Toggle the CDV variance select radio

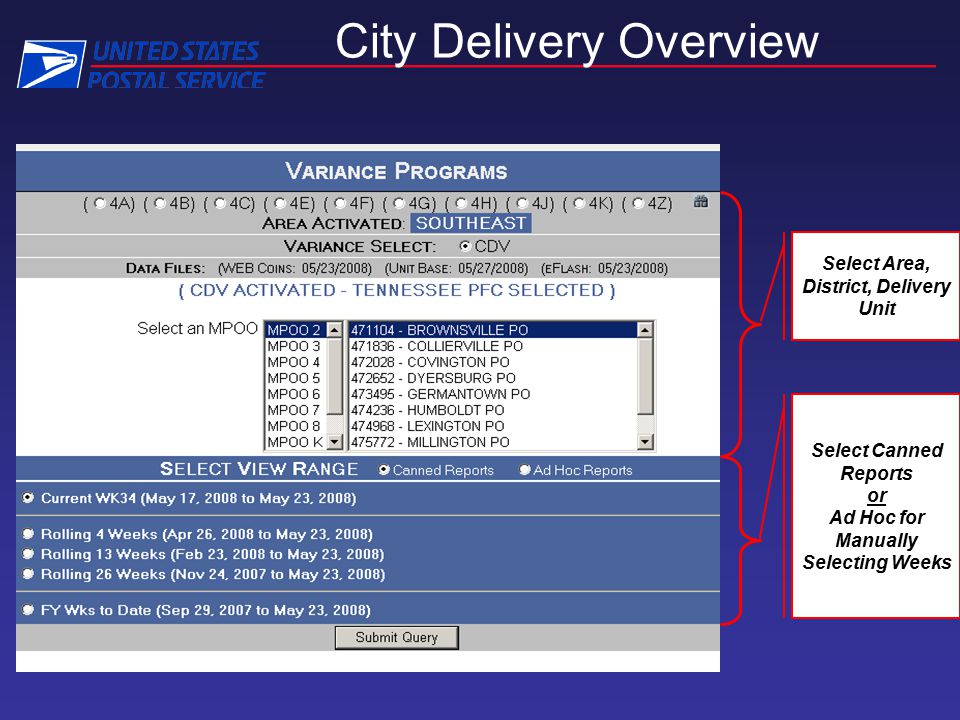pos(465,246)
